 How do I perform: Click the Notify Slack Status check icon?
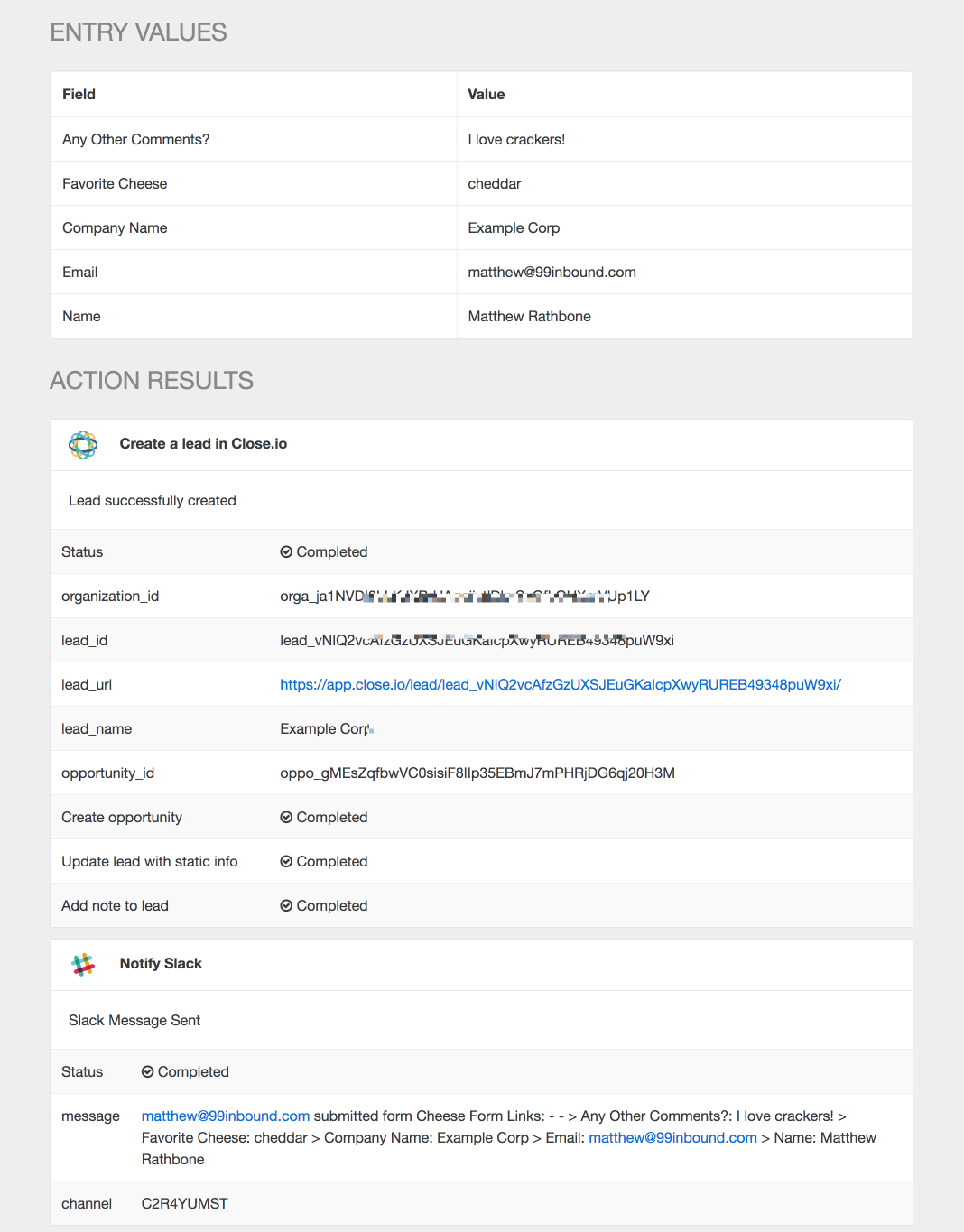click(x=147, y=1071)
